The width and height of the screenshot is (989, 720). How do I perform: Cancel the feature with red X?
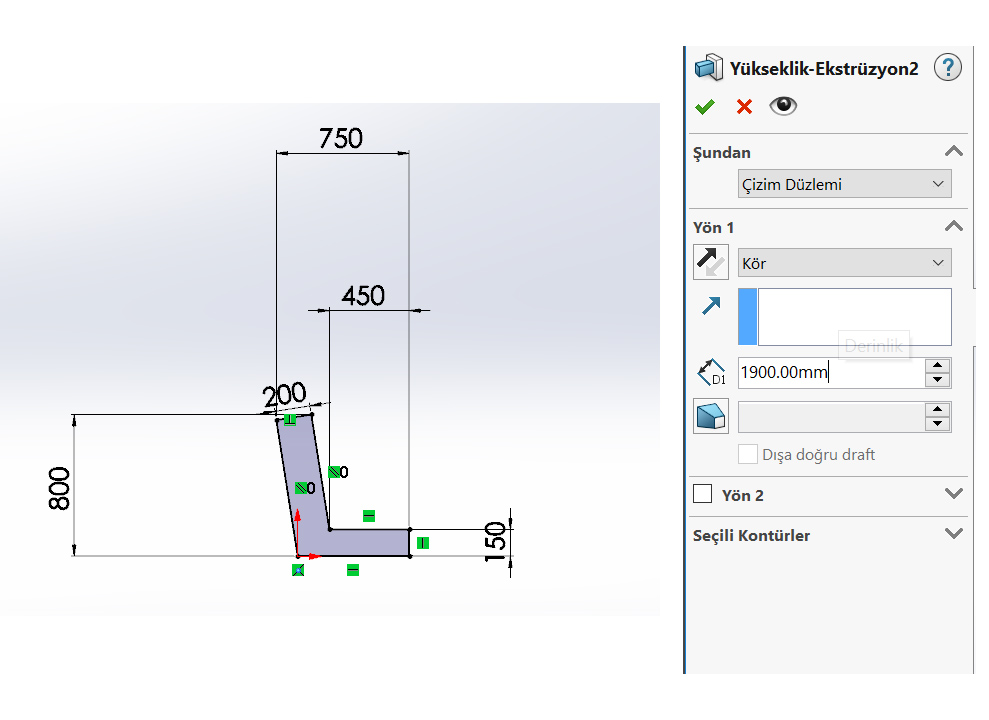pyautogui.click(x=744, y=107)
